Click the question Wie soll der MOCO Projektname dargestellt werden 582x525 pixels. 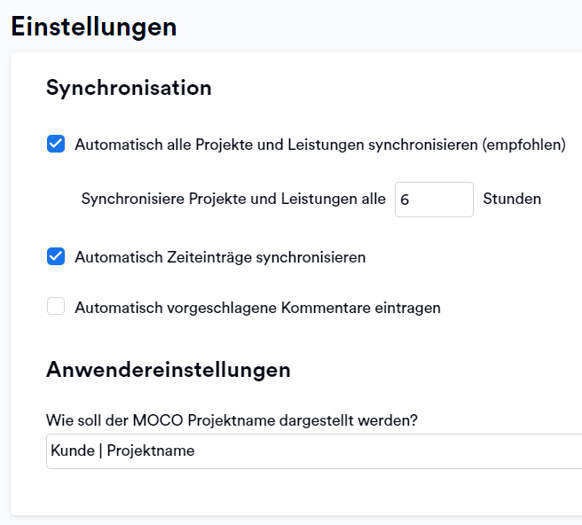pyautogui.click(x=232, y=421)
